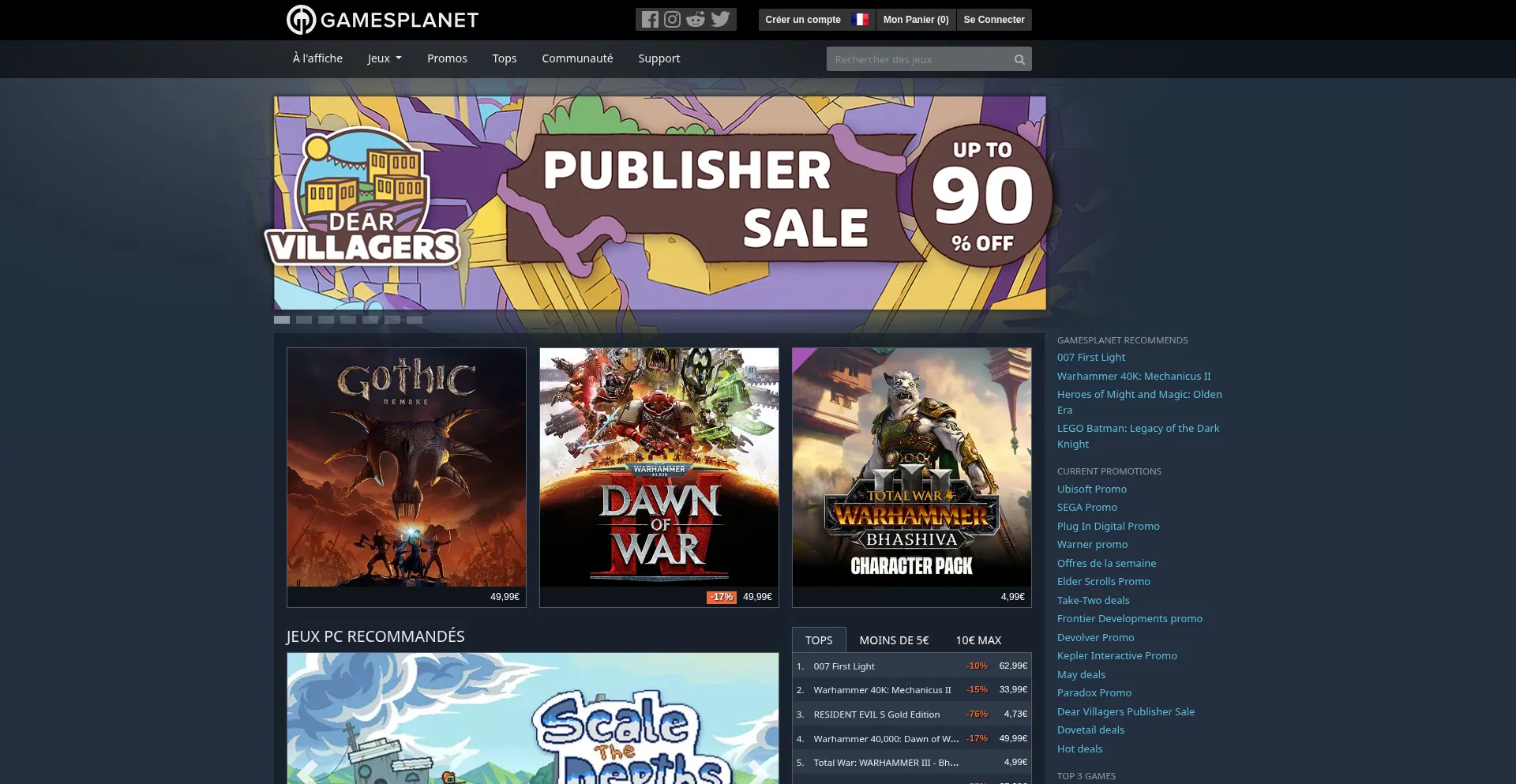1516x784 pixels.
Task: Open the Tops menu item
Action: click(505, 58)
